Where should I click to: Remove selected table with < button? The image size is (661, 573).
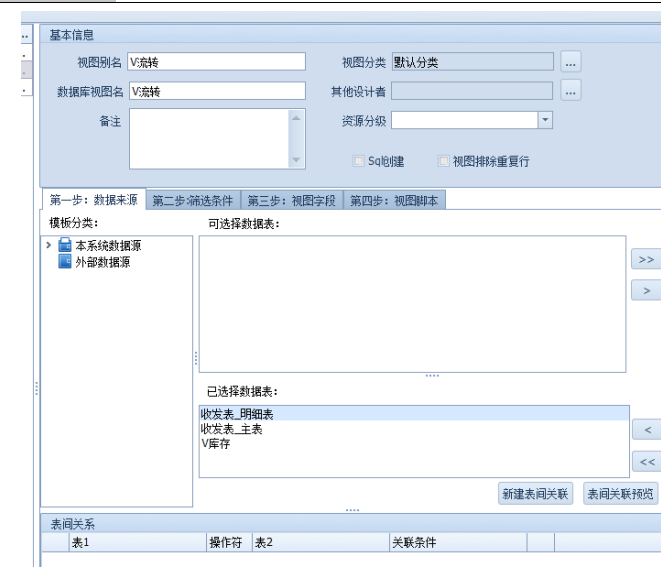[646, 429]
